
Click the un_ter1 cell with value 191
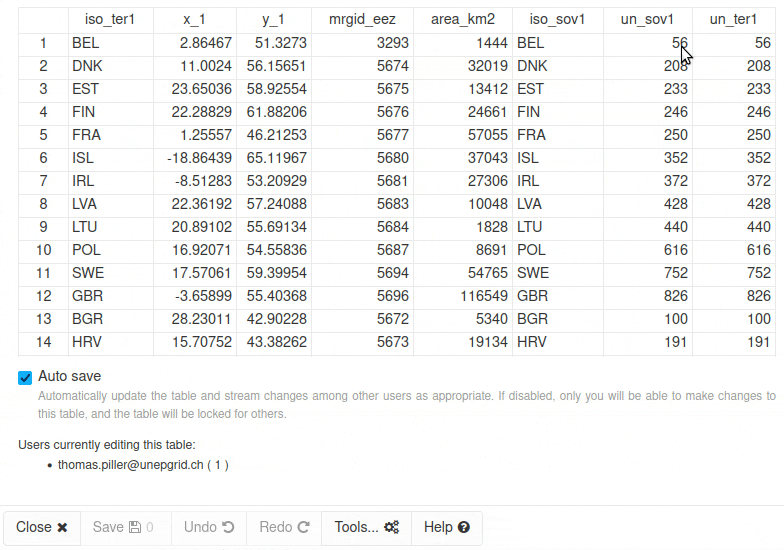coord(733,342)
